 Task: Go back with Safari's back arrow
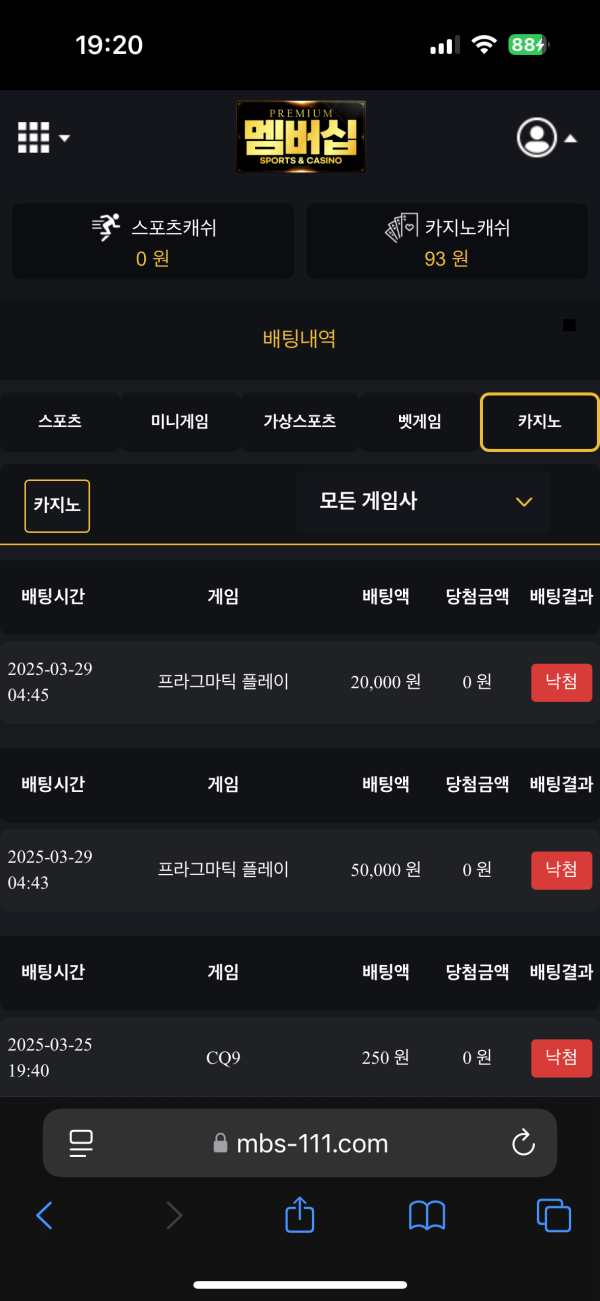[44, 1216]
